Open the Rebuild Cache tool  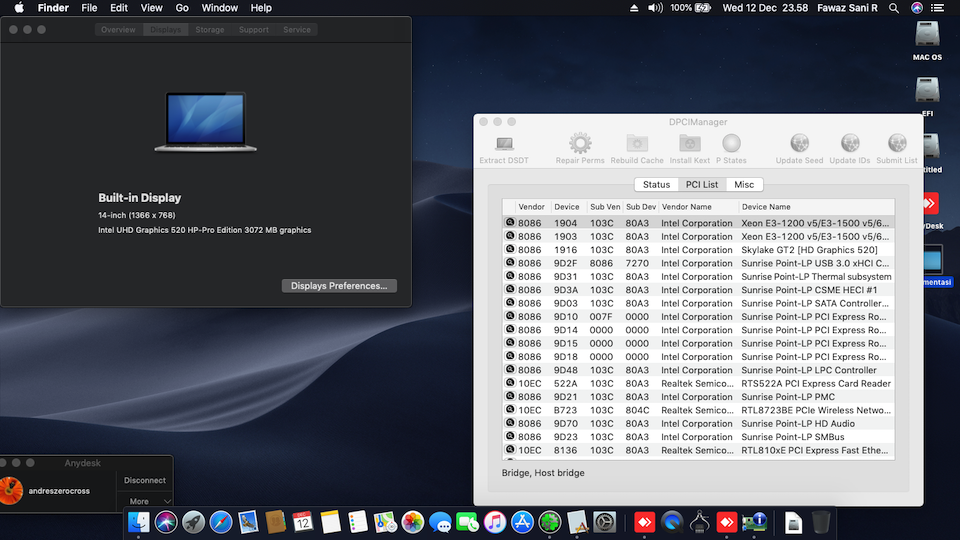(637, 145)
